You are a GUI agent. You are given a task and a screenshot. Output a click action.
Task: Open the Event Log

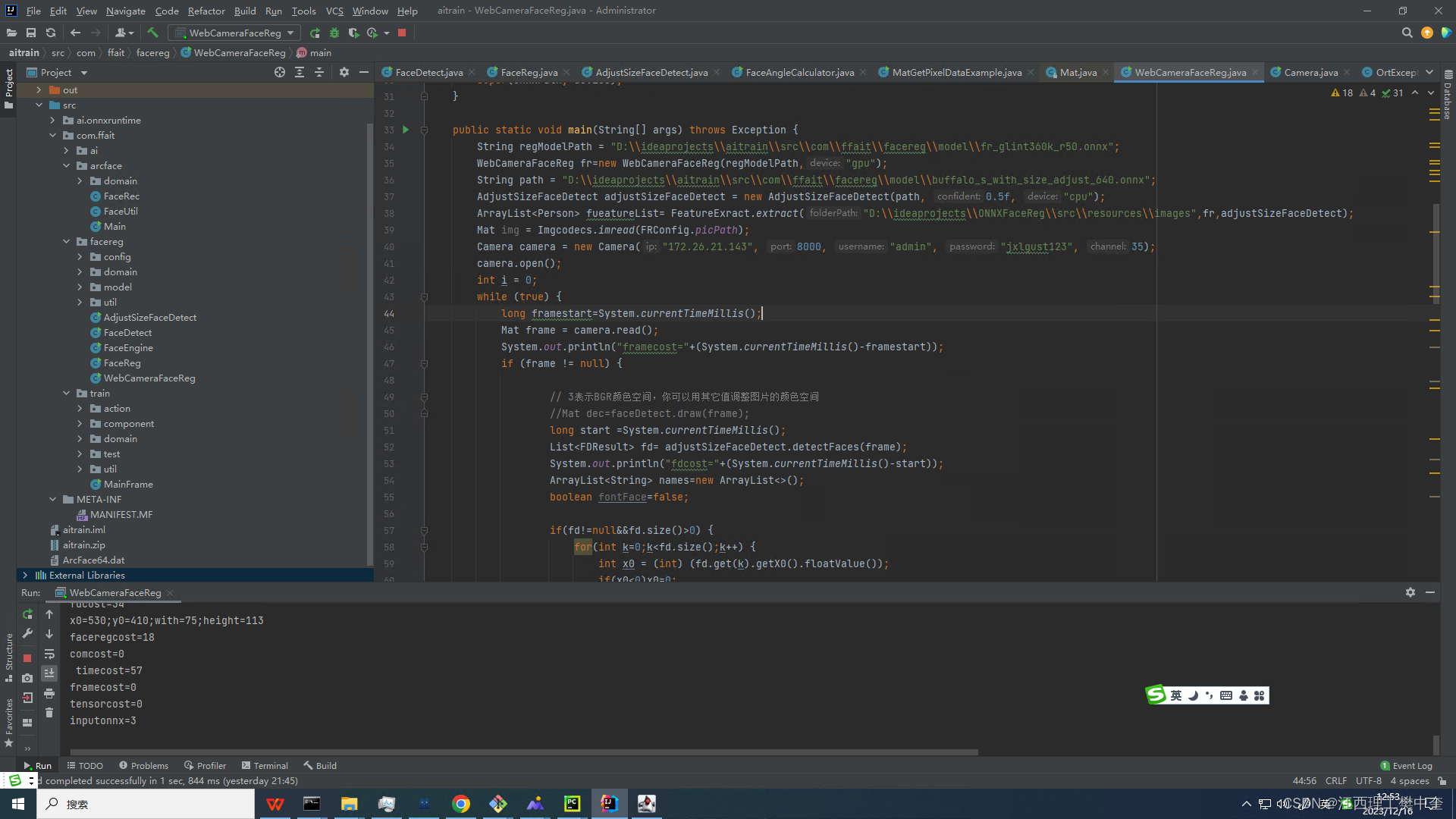point(1406,765)
